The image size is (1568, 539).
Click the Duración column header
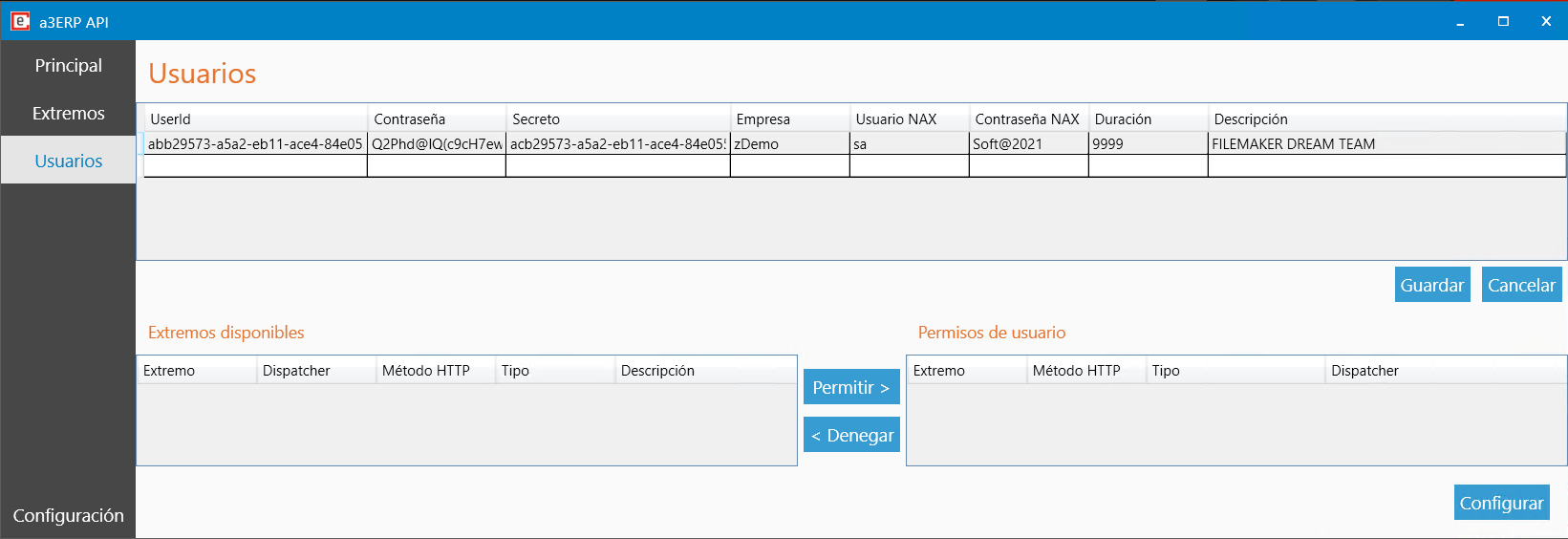click(1149, 119)
